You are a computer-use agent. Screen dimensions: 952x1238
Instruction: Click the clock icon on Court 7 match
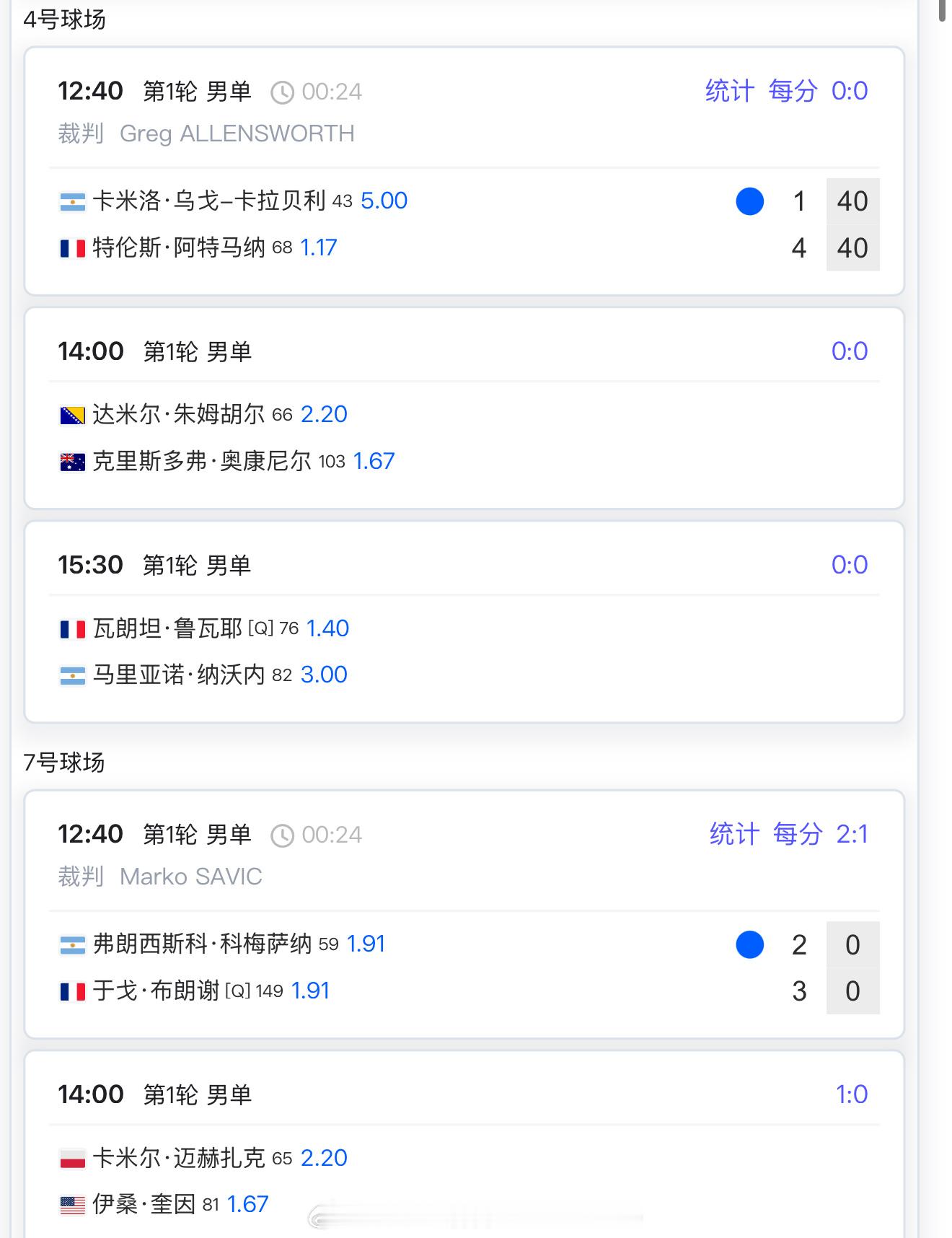[282, 835]
